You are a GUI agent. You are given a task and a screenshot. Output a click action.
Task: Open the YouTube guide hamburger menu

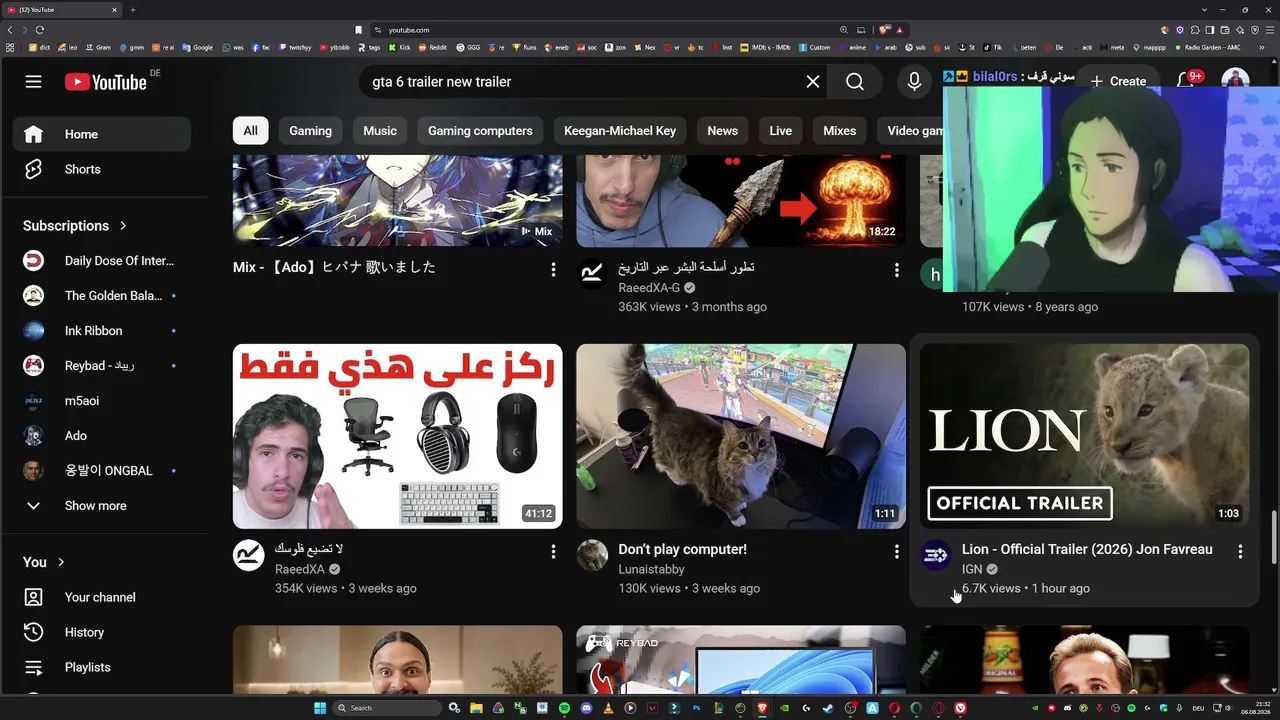tap(34, 82)
